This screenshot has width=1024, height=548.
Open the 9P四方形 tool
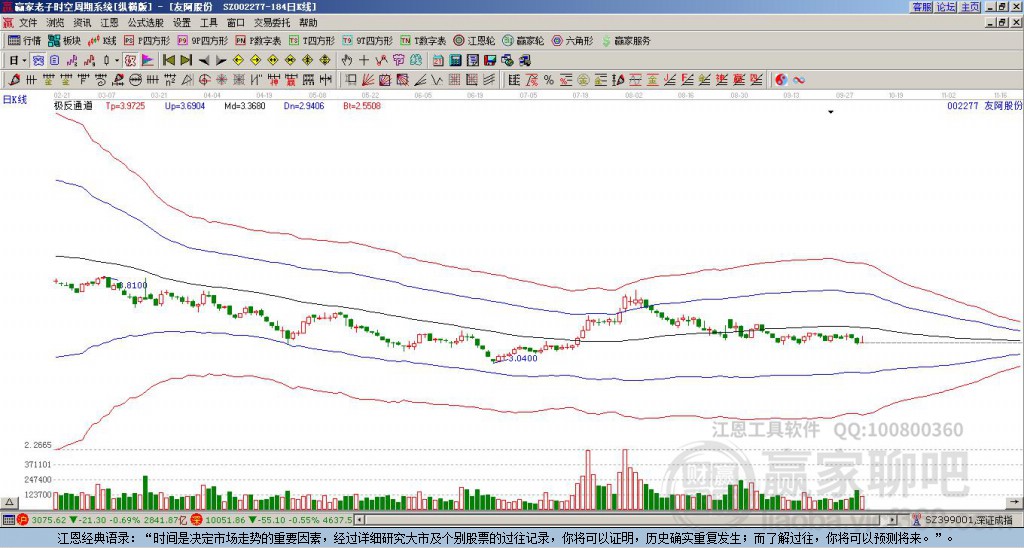point(203,40)
